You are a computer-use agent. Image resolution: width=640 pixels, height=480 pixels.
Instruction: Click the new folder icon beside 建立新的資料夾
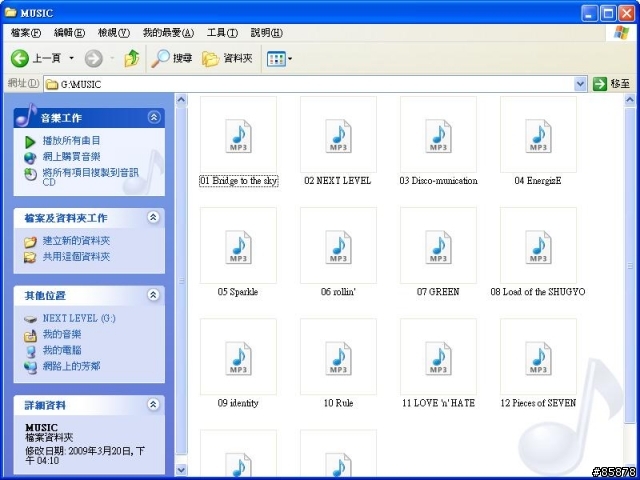pyautogui.click(x=30, y=242)
